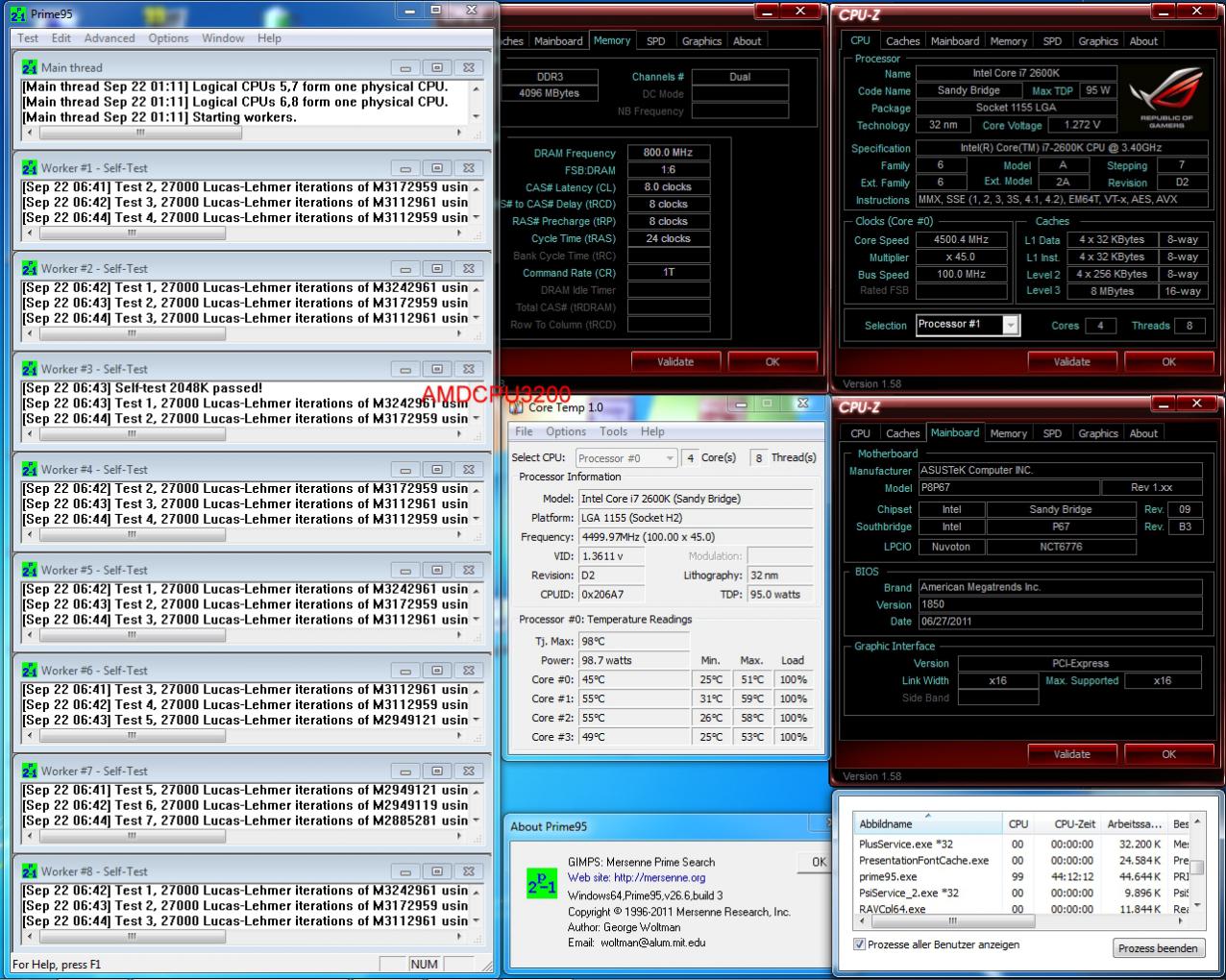Click the Worker #3 Self-Test window icon
This screenshot has height=980, width=1226.
coord(30,369)
